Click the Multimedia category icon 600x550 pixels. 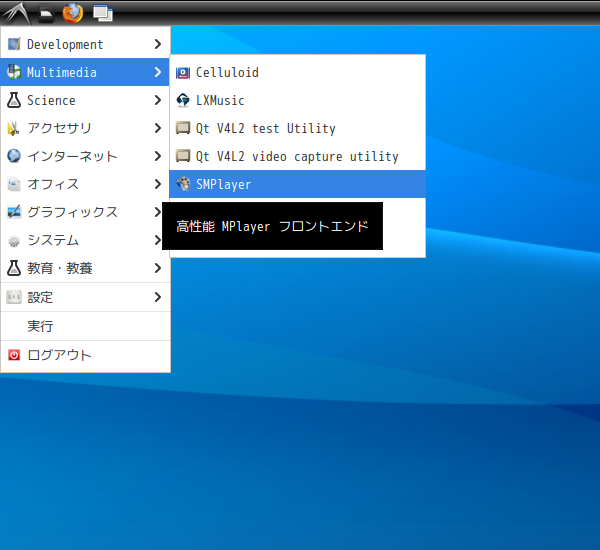click(x=14, y=72)
